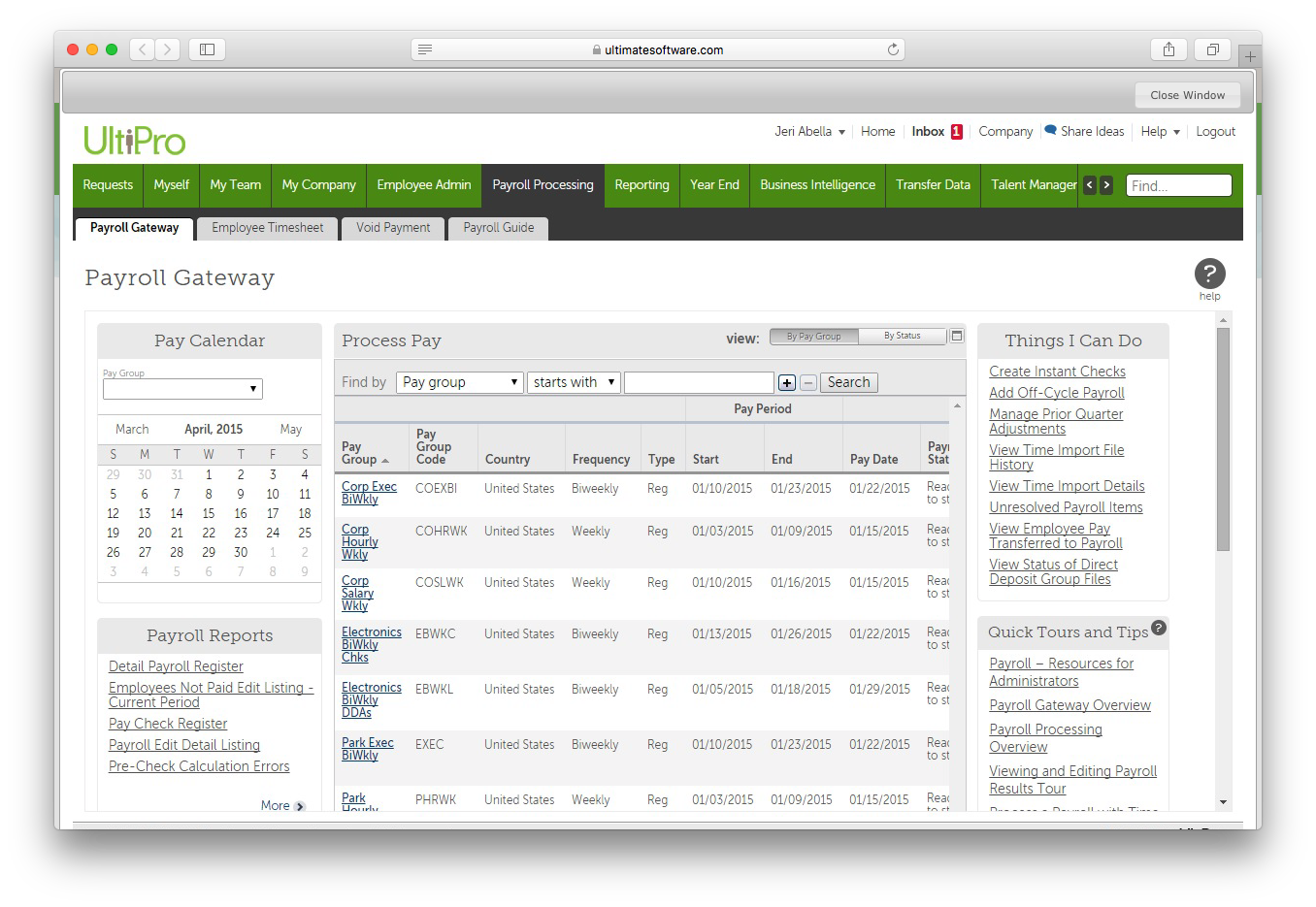Click the Logout link
Viewport: 1316px width, 907px height.
[1215, 132]
